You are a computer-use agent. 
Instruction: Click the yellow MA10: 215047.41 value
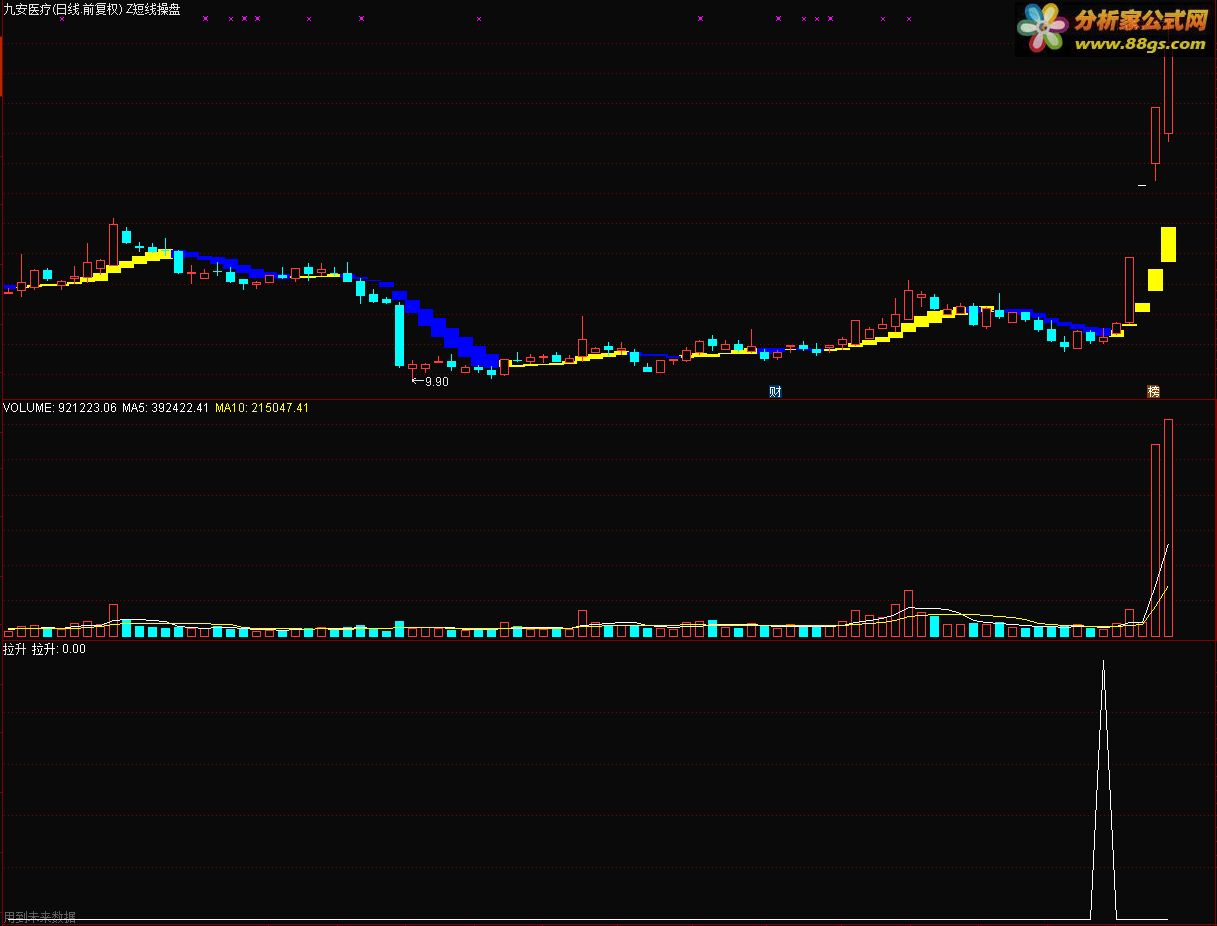pyautogui.click(x=262, y=408)
